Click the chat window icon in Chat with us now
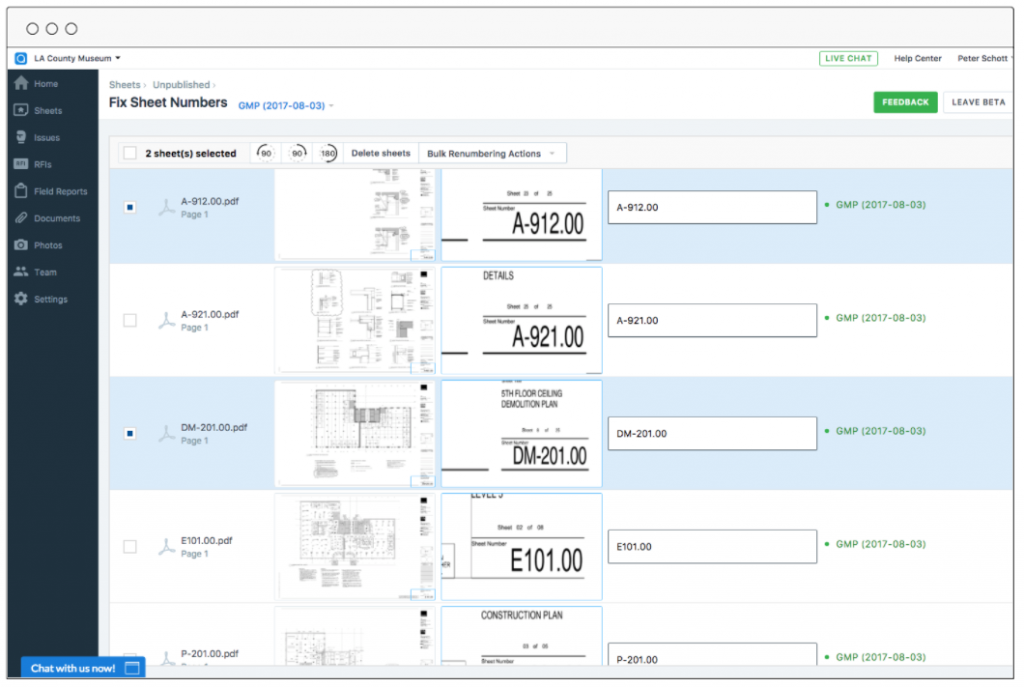 (132, 668)
